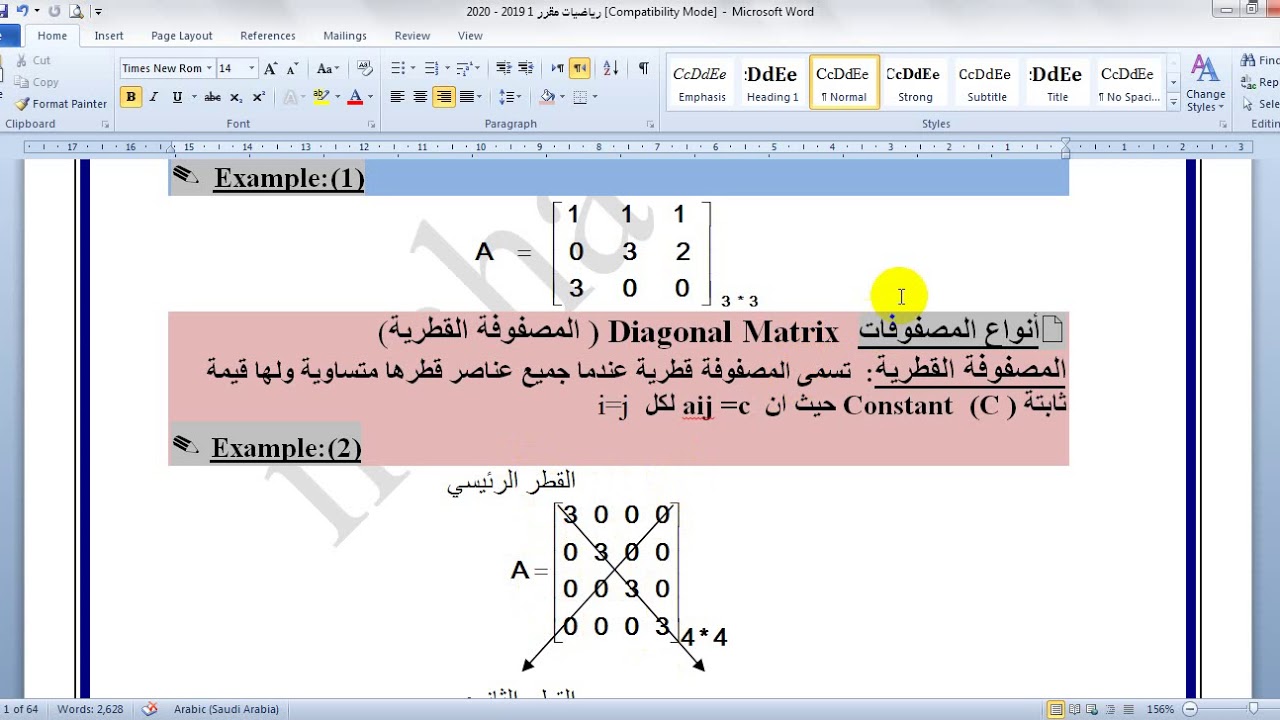Click Shading paint bucket icon
1280x720 pixels.
(546, 97)
